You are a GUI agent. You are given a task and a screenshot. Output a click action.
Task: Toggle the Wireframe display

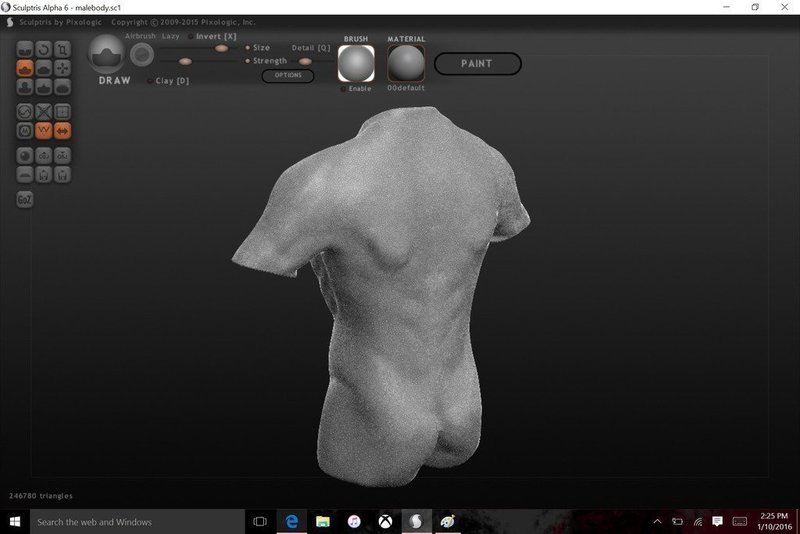(43, 131)
